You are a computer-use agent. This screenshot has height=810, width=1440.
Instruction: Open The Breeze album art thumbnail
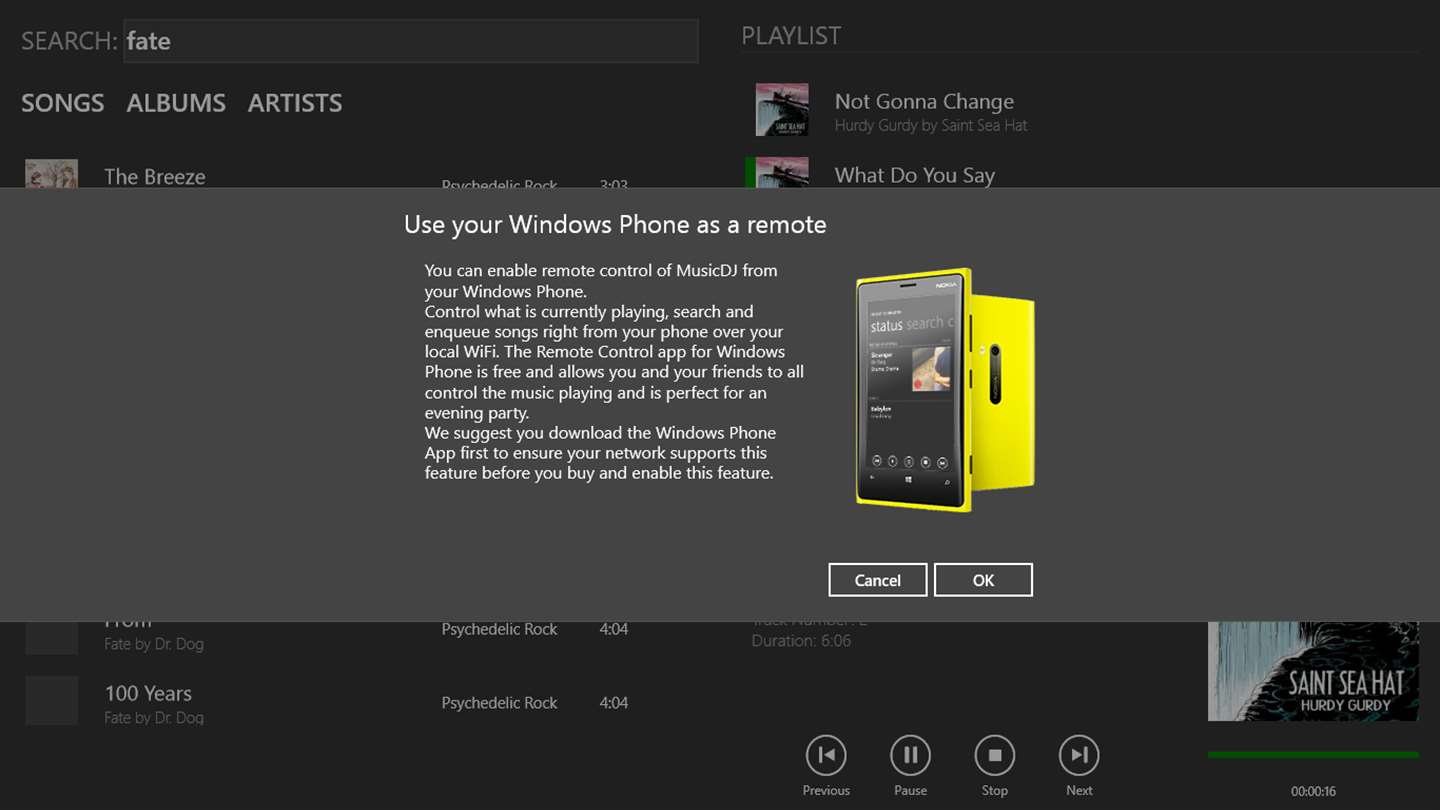pyautogui.click(x=52, y=174)
